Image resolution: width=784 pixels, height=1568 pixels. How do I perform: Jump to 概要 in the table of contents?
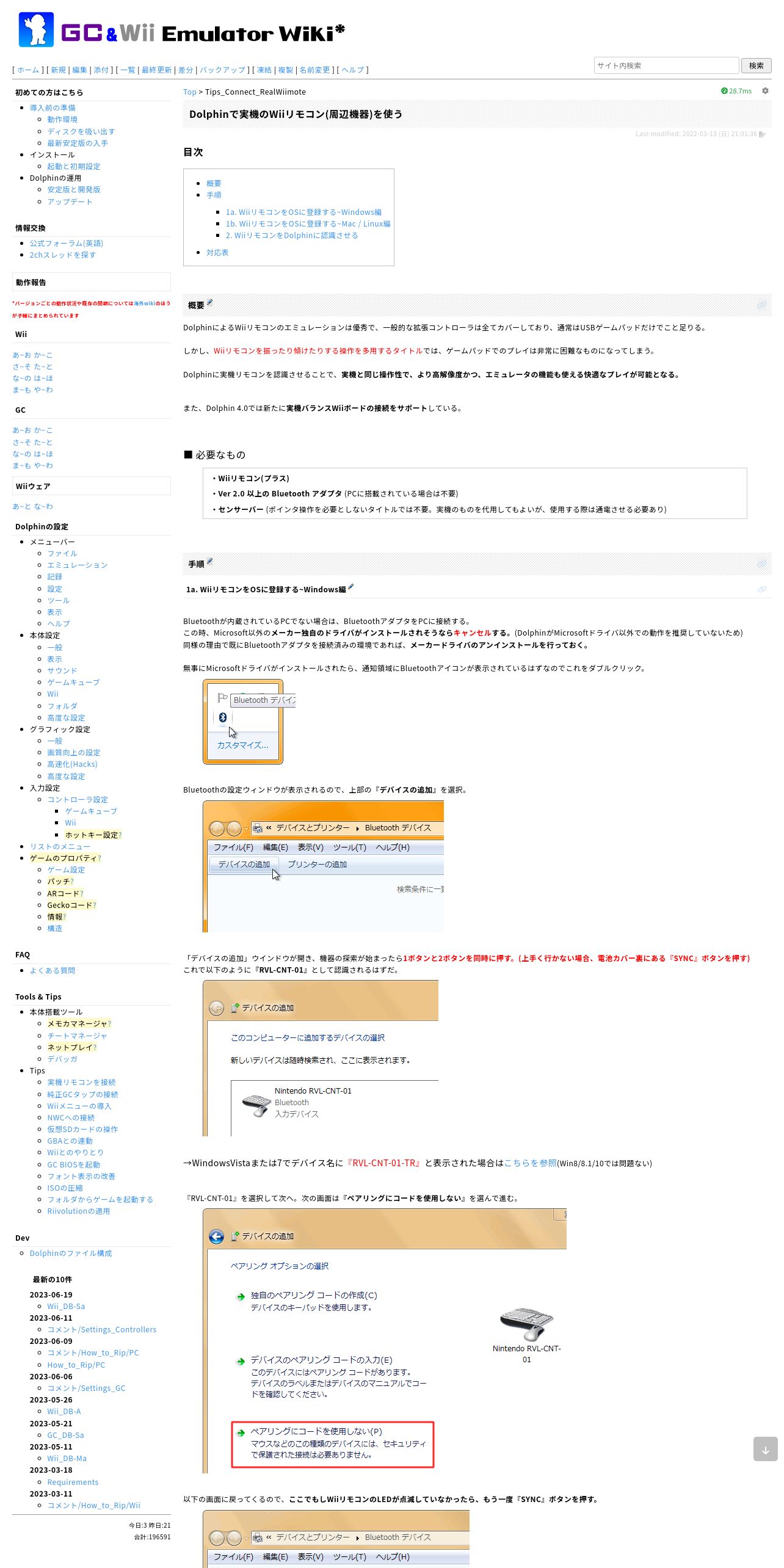[214, 184]
